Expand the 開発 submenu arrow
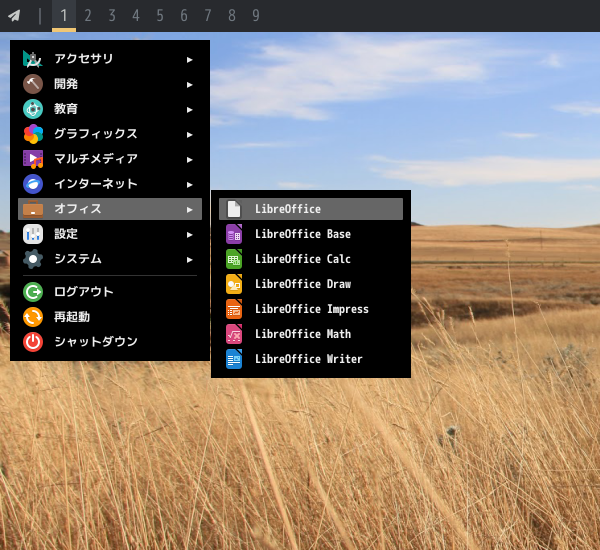The image size is (600, 550). click(x=189, y=85)
